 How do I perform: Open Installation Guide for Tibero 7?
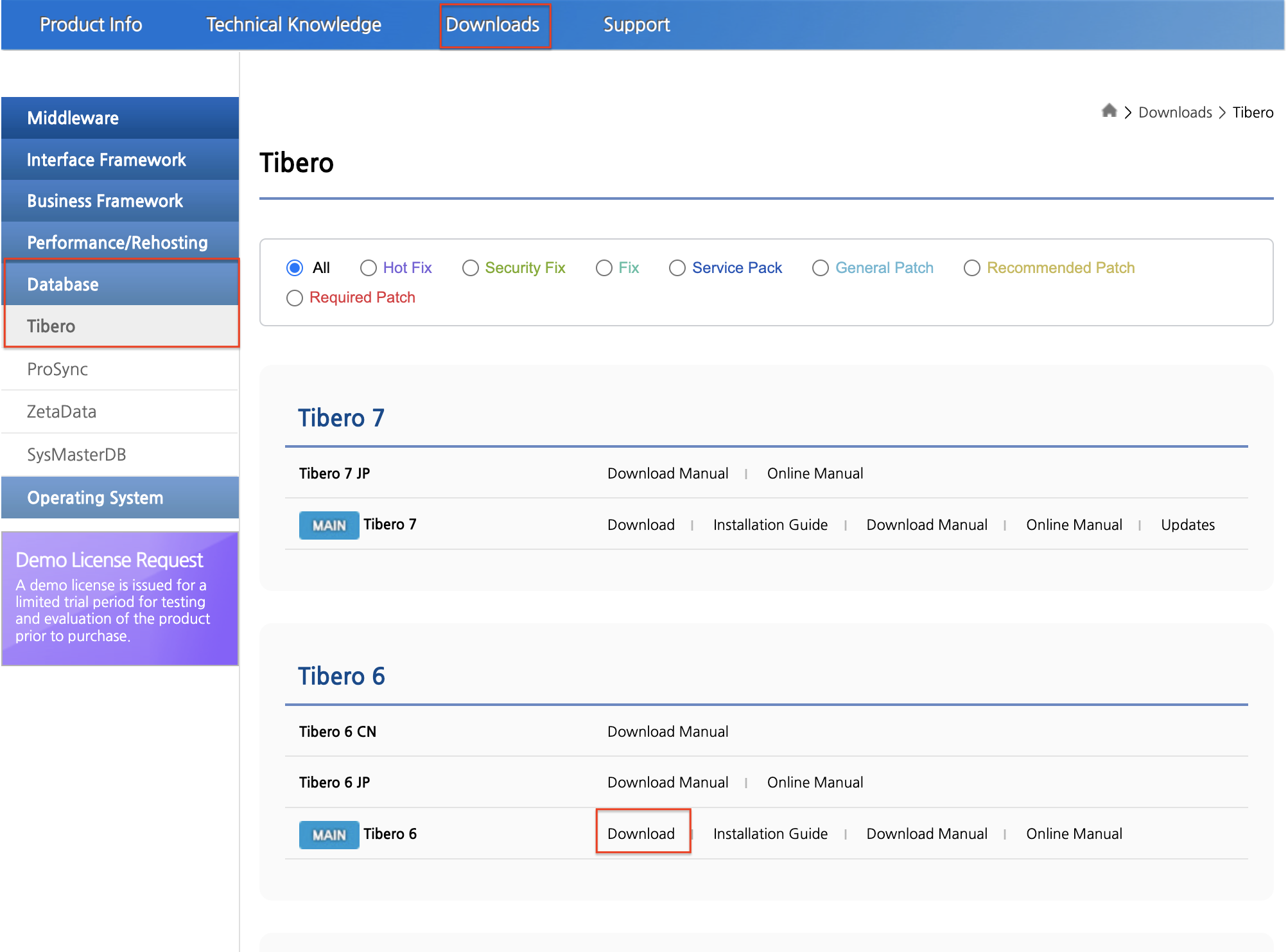pyautogui.click(x=770, y=525)
